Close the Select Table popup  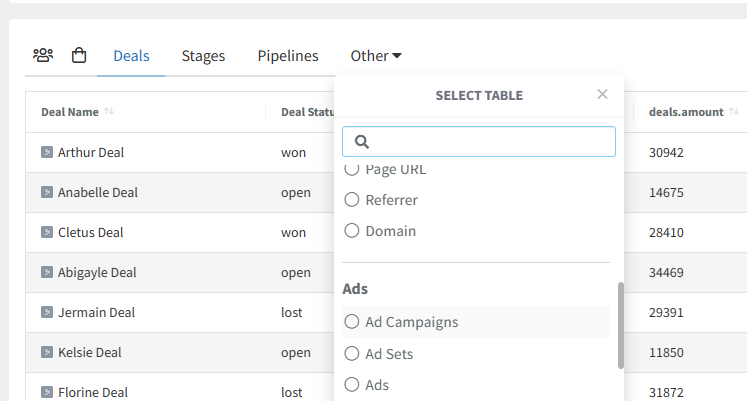point(602,94)
